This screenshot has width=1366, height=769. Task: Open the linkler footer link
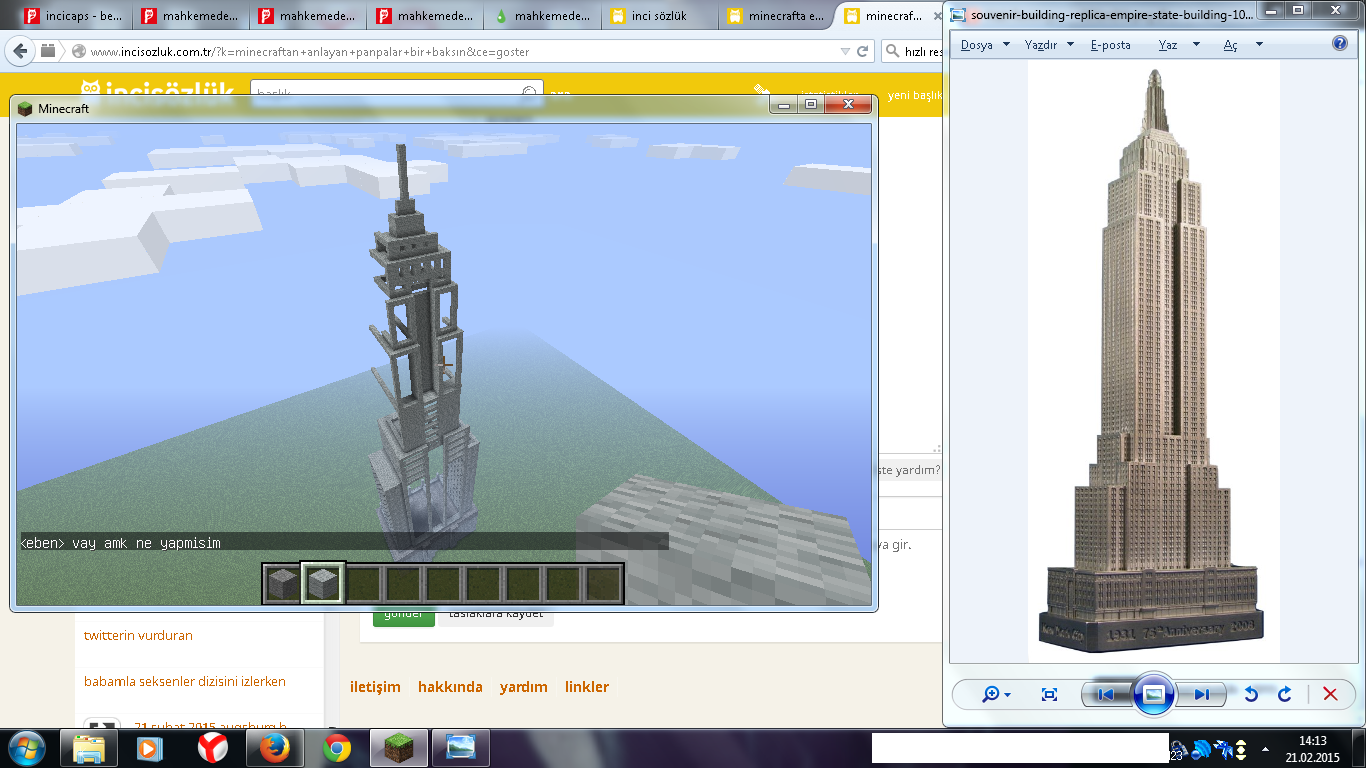tap(587, 687)
